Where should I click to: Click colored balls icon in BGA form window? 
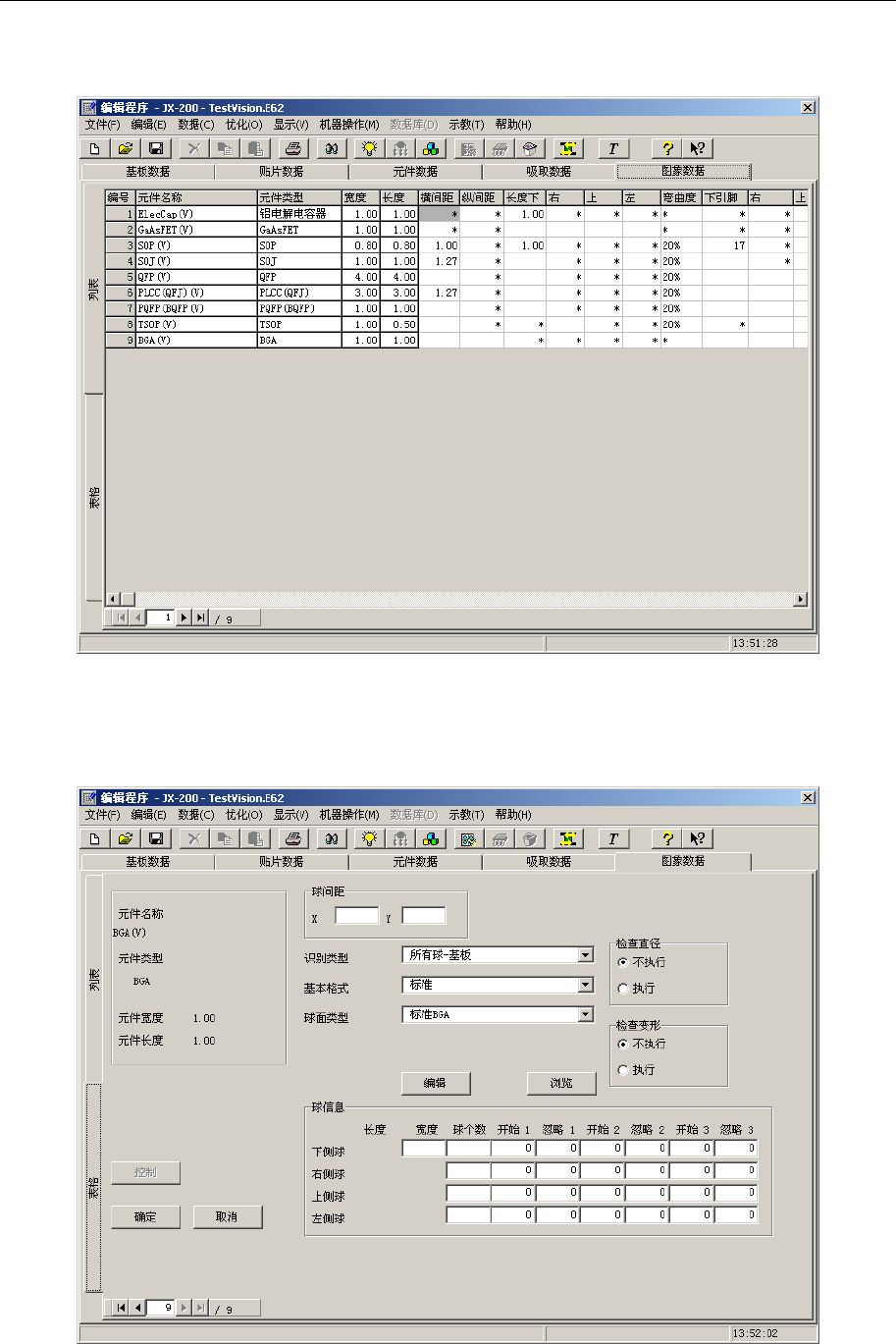point(431,838)
